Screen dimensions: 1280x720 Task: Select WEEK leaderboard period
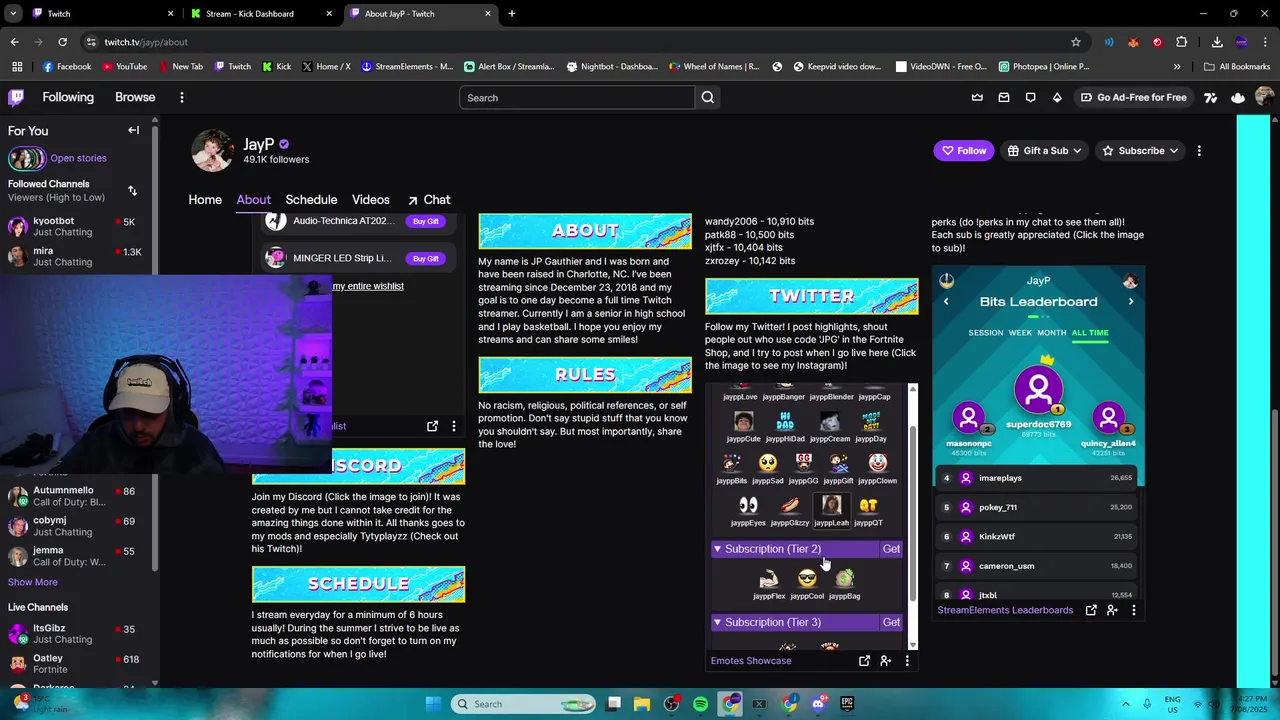[1020, 333]
